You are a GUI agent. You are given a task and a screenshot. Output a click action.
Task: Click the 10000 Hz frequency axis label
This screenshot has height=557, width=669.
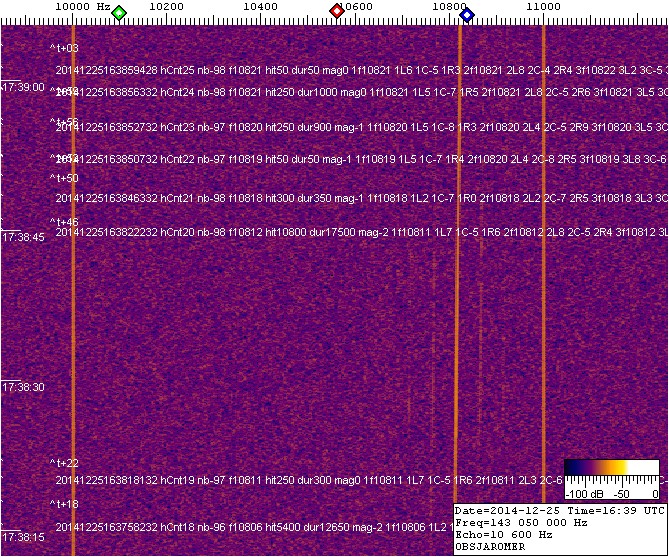tap(82, 7)
